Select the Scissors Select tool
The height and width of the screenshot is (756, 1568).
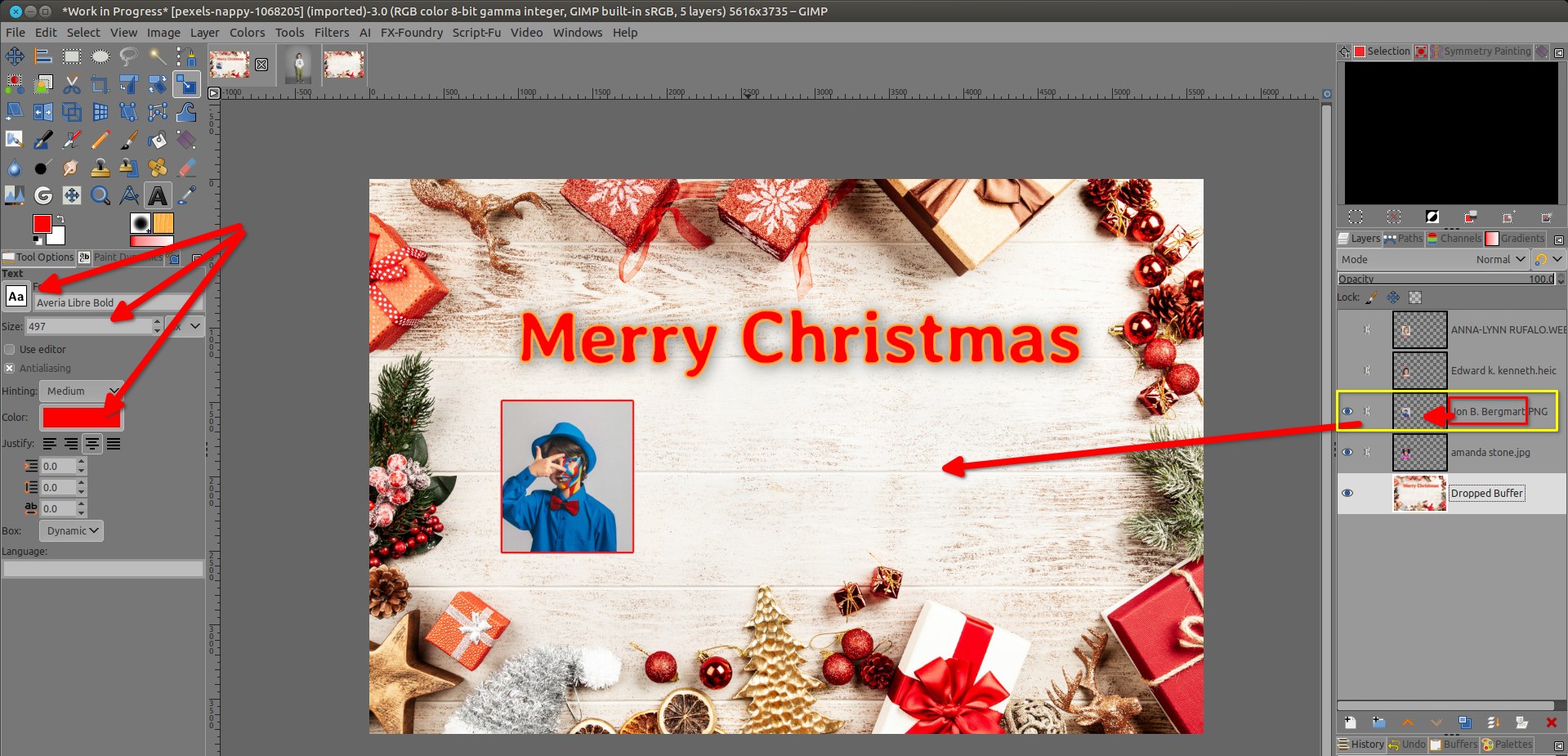(72, 84)
